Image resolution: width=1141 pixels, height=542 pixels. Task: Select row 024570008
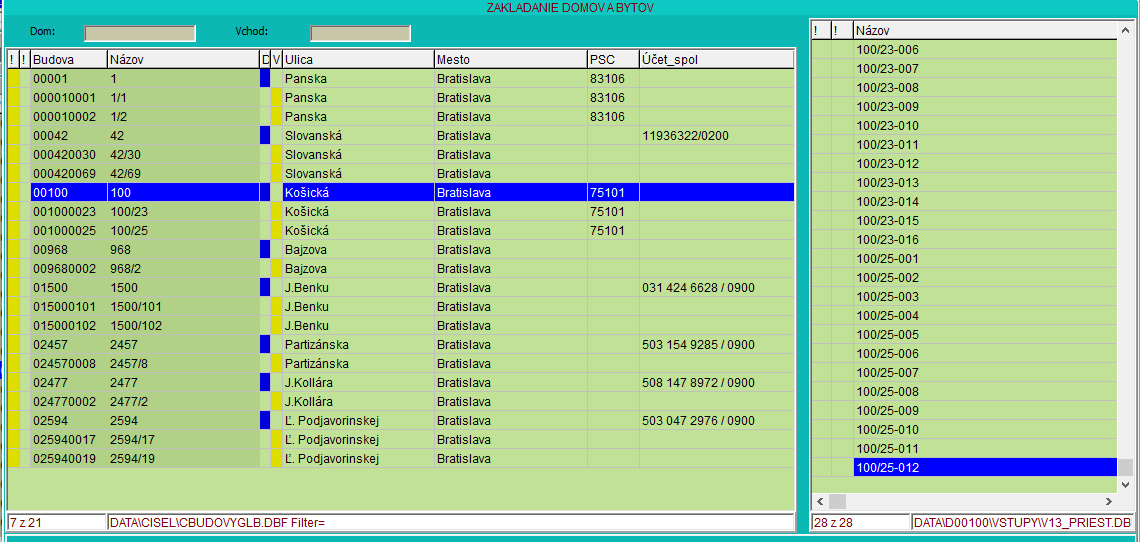pos(400,364)
